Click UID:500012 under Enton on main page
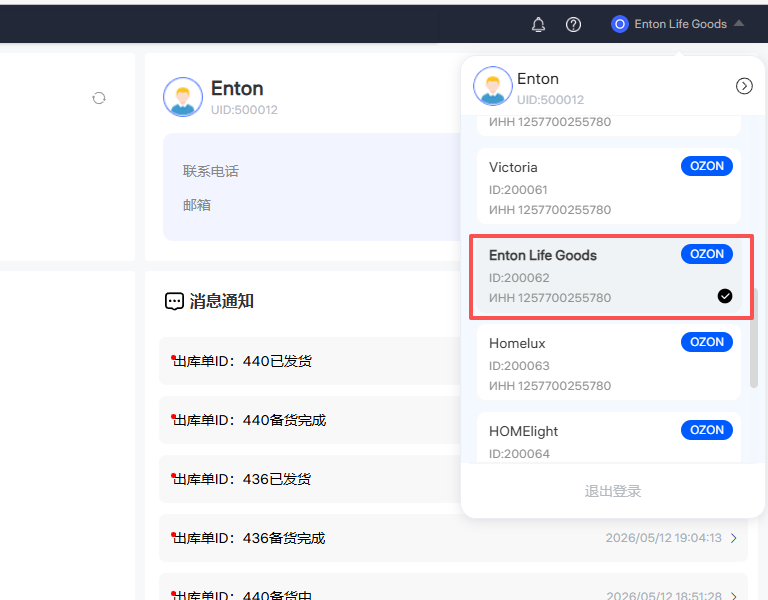 pos(244,110)
